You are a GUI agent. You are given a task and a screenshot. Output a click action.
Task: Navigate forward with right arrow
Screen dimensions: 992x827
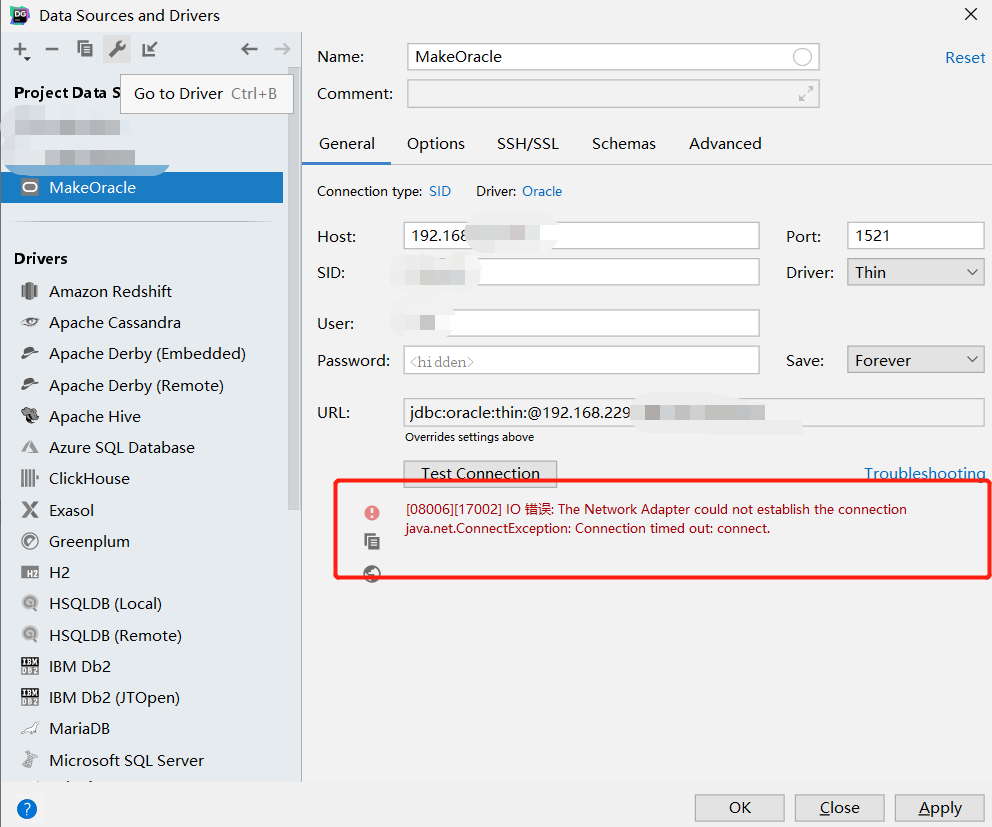(x=282, y=49)
